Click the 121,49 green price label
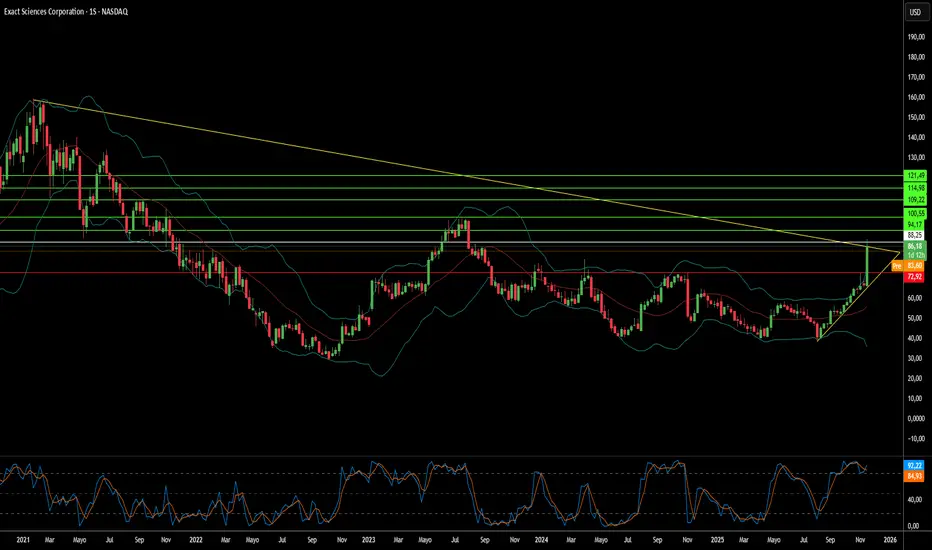The image size is (932, 550). (x=916, y=175)
